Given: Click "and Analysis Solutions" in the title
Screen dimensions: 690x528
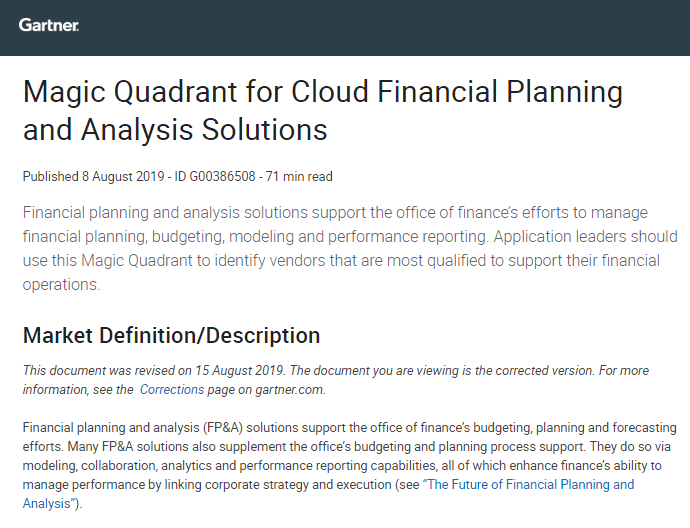Looking at the screenshot, I should pos(175,129).
